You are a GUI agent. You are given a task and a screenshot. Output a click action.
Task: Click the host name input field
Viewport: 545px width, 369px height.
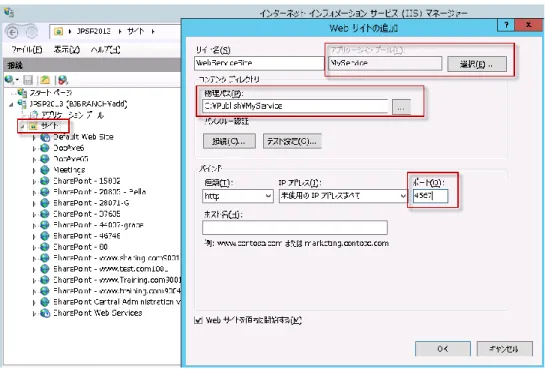[x=295, y=227]
